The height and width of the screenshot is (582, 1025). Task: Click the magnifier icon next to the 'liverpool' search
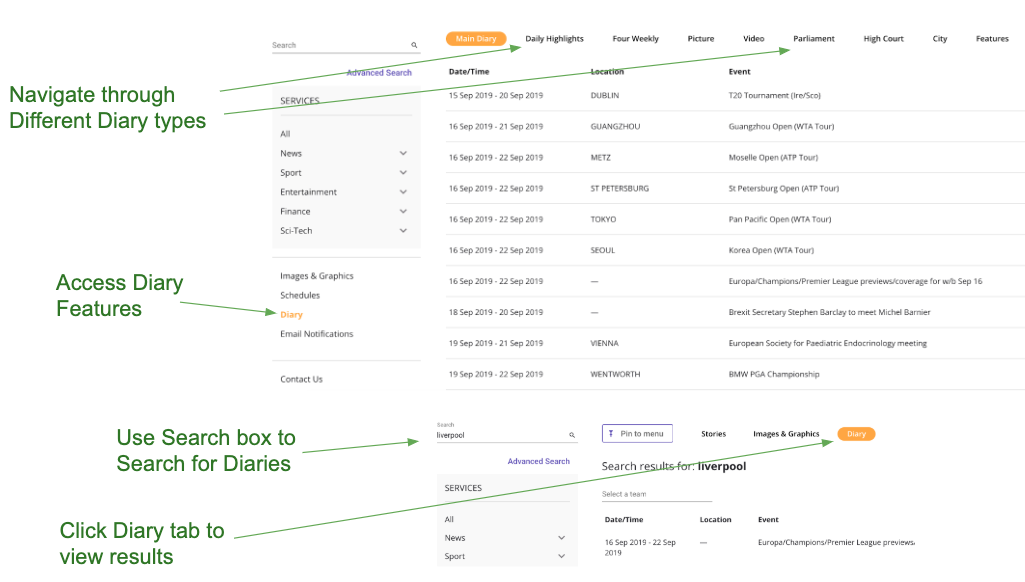click(572, 436)
